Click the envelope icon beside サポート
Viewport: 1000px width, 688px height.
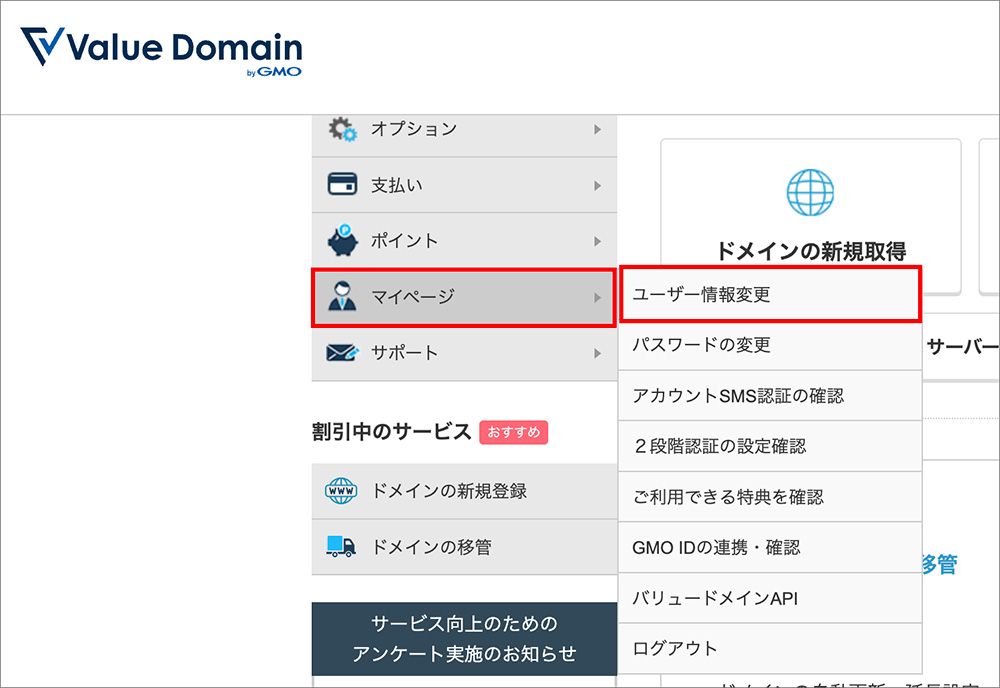[343, 352]
